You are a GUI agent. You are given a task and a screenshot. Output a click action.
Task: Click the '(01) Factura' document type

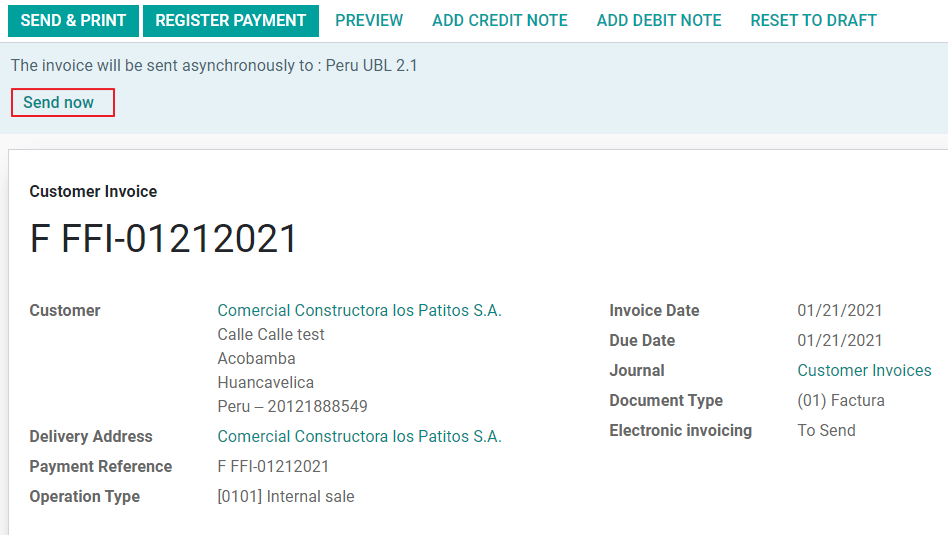point(840,400)
